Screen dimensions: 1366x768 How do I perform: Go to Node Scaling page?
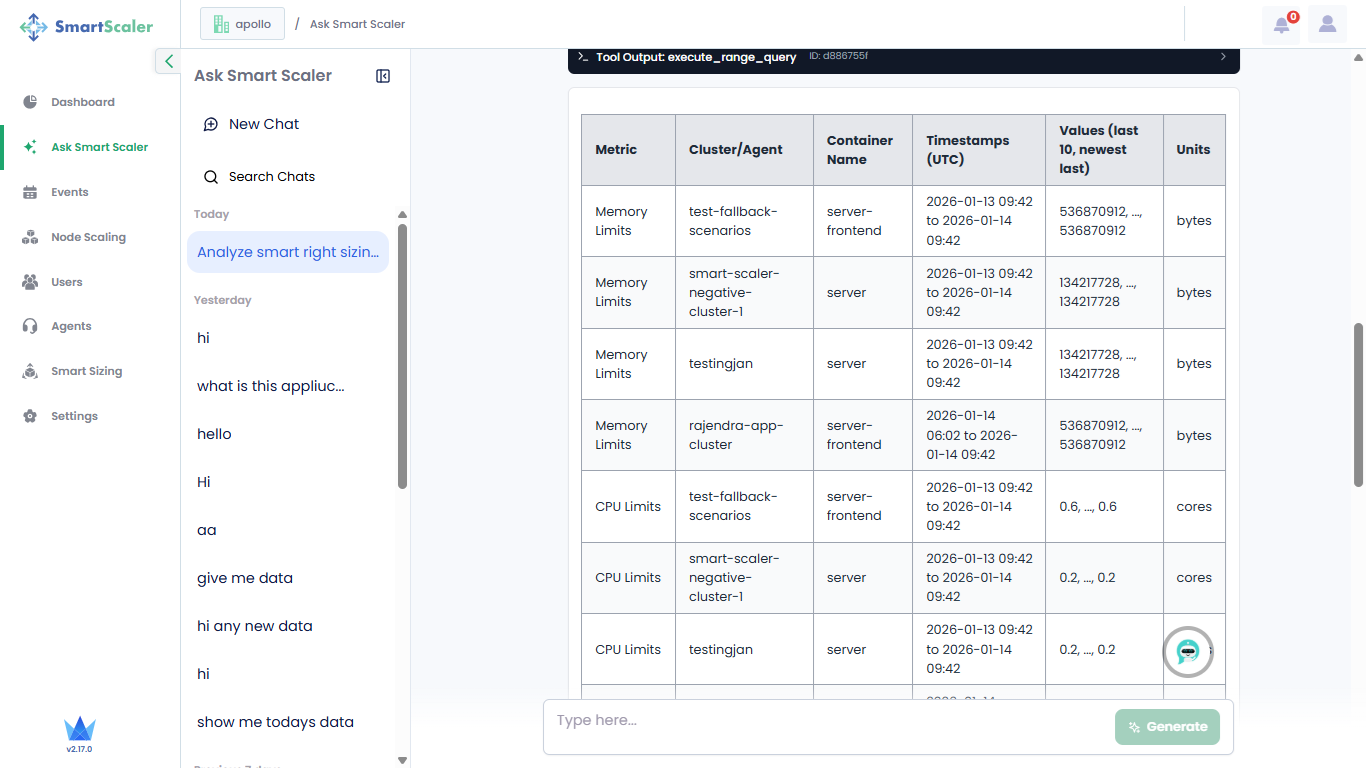[88, 237]
